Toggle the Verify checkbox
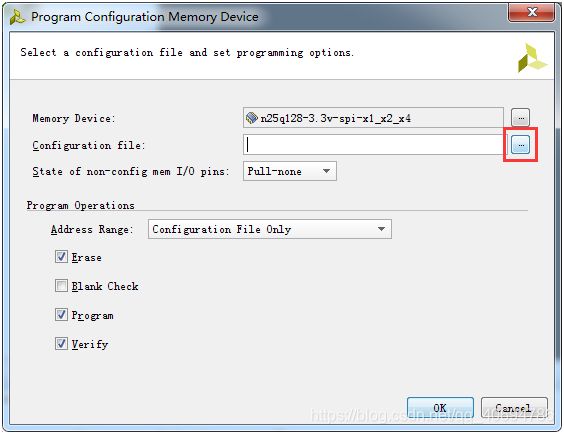 click(x=61, y=344)
